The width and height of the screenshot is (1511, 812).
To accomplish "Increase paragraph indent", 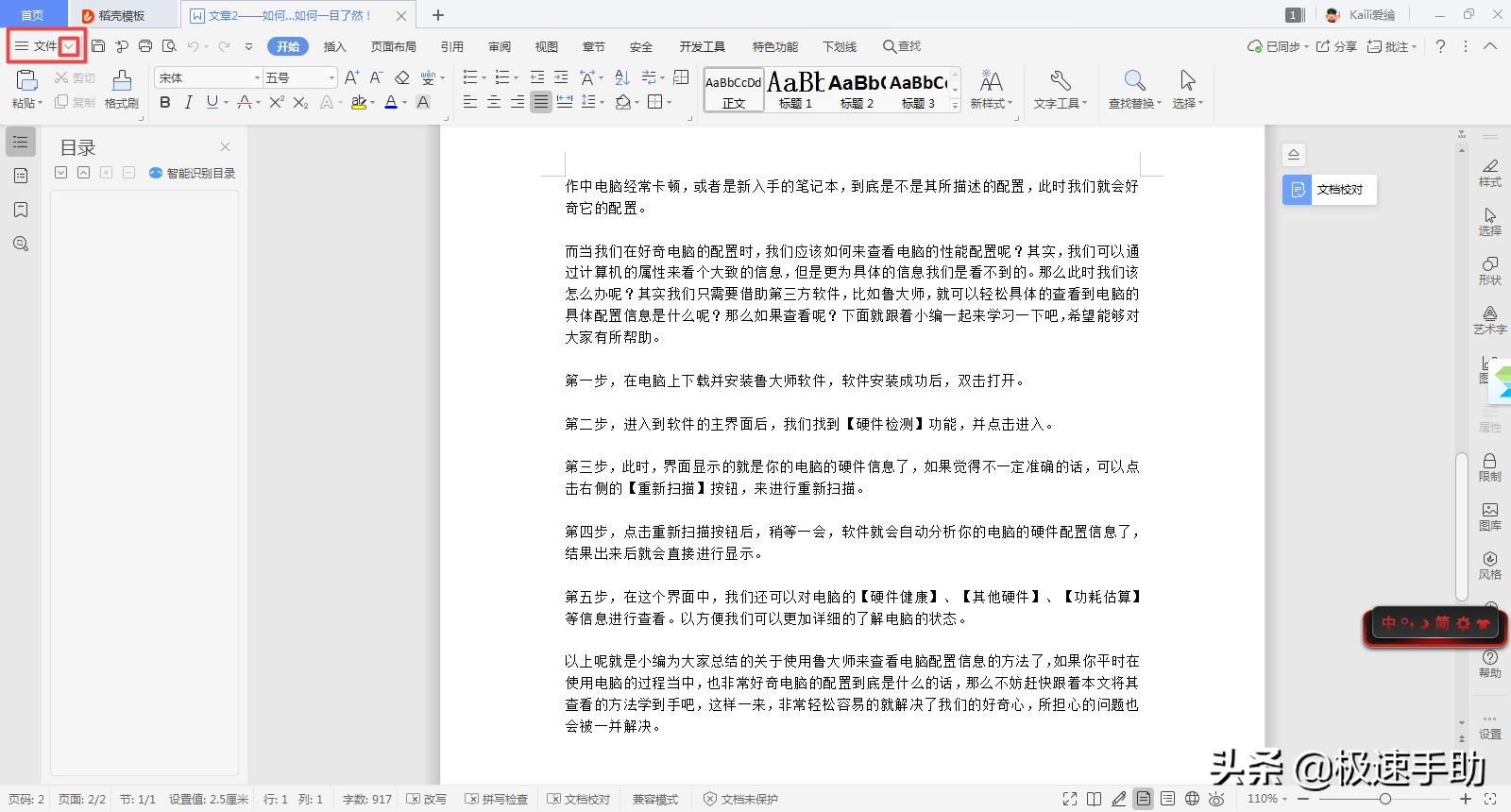I will click(561, 77).
